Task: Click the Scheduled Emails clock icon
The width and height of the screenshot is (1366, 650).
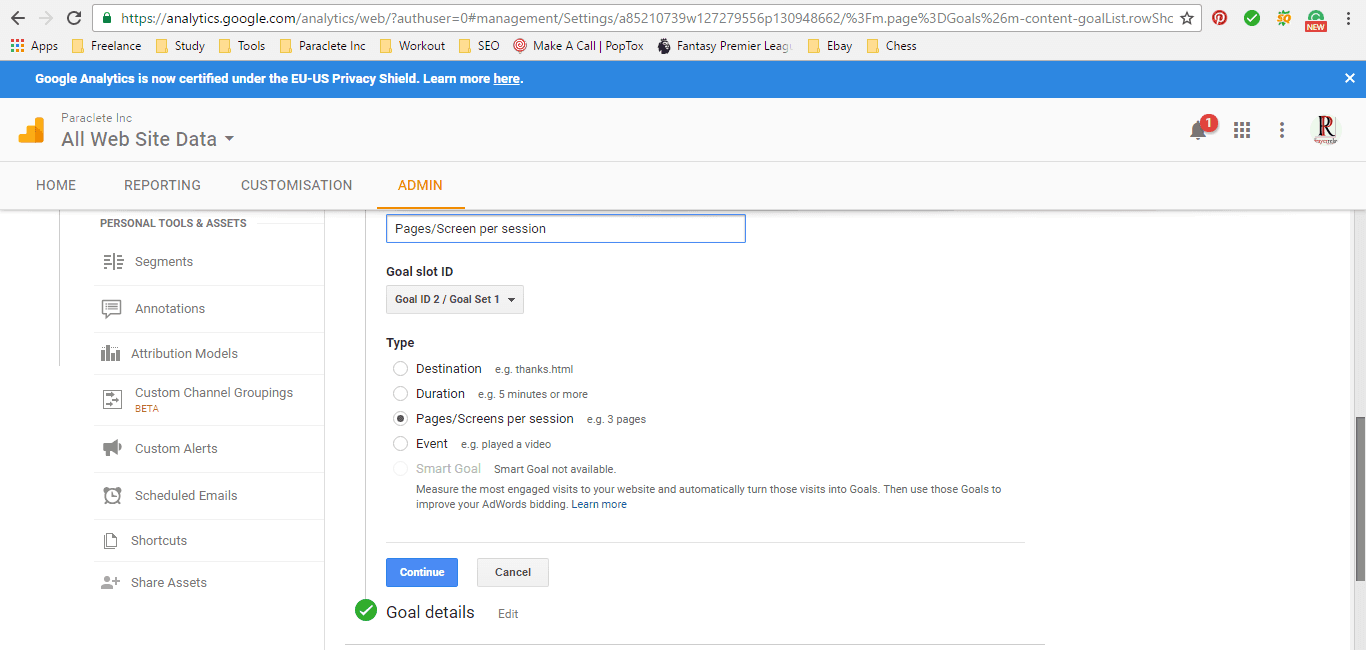Action: click(x=114, y=496)
